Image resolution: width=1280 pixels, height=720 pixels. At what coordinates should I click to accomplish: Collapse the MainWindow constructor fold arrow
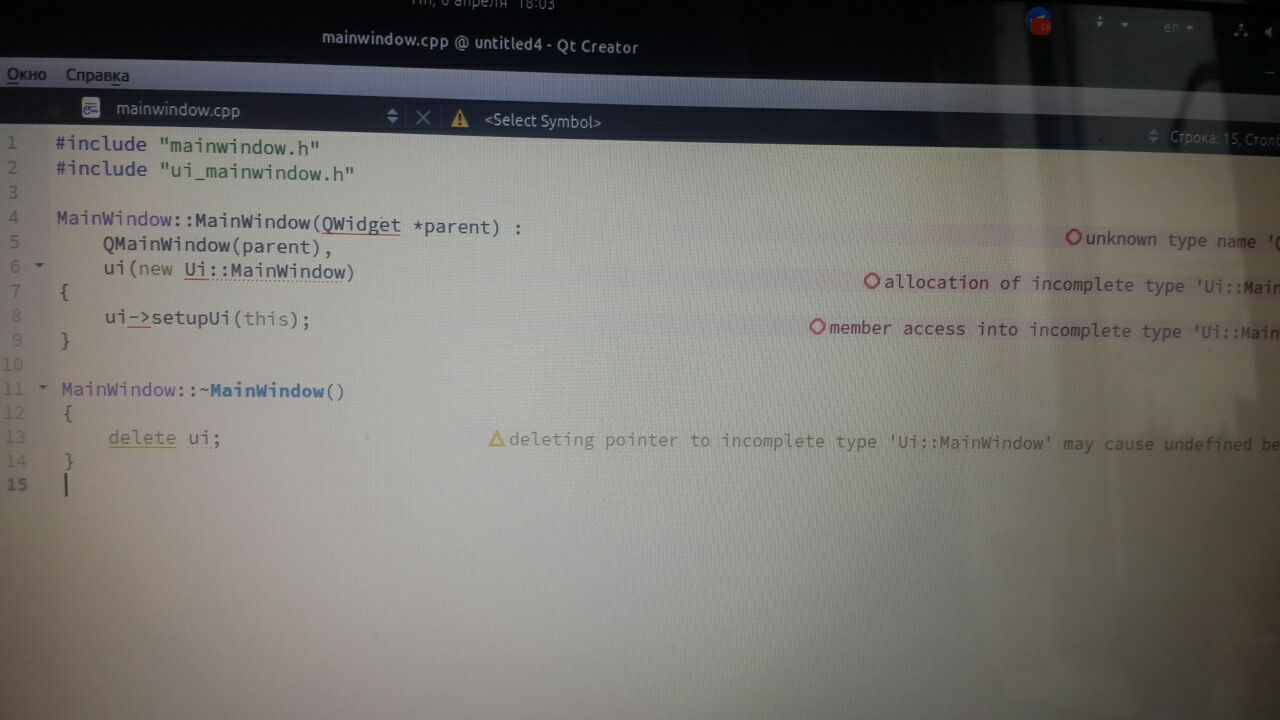point(39,266)
